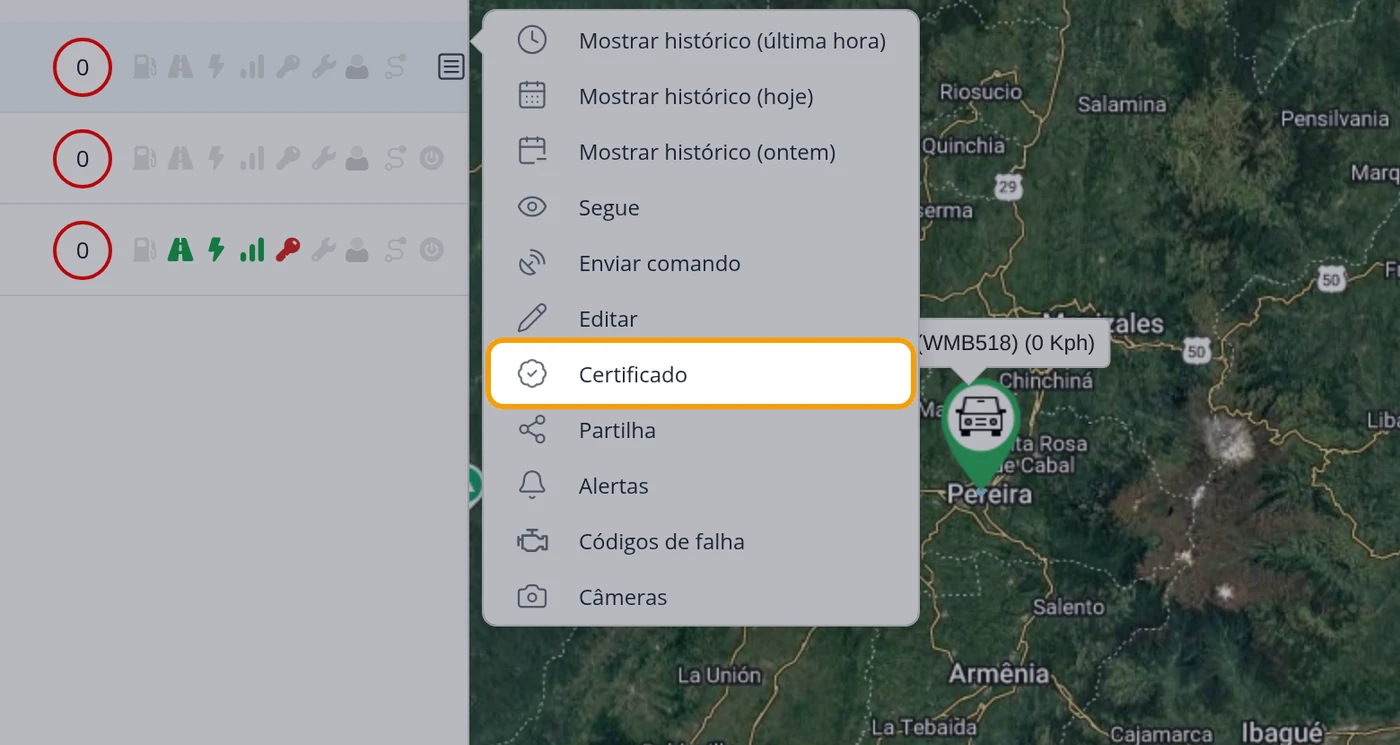Image resolution: width=1400 pixels, height=745 pixels.
Task: Pick Mostrar histórico (ontem) menu entry
Action: click(701, 152)
